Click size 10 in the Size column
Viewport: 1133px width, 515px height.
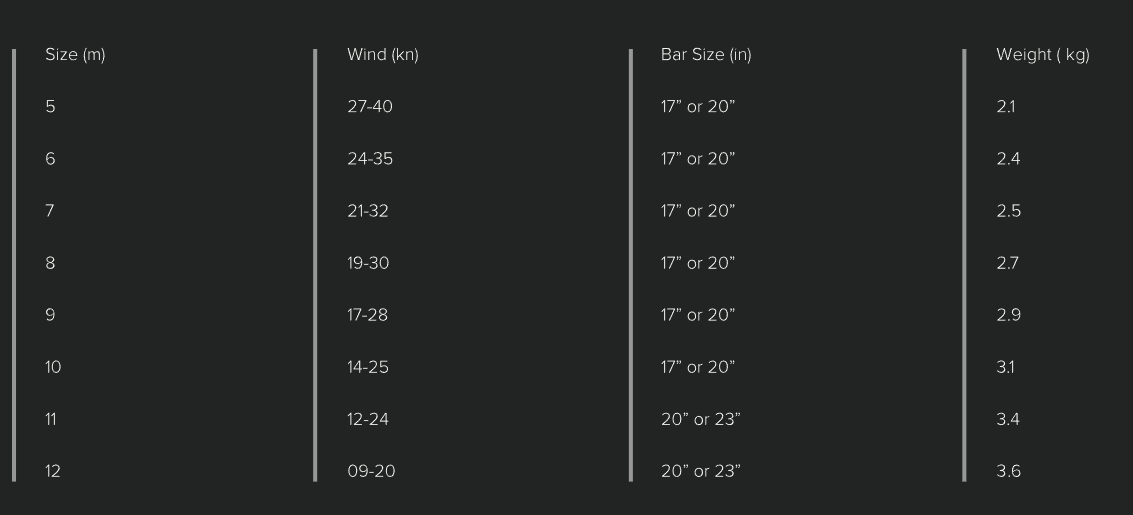[x=53, y=367]
